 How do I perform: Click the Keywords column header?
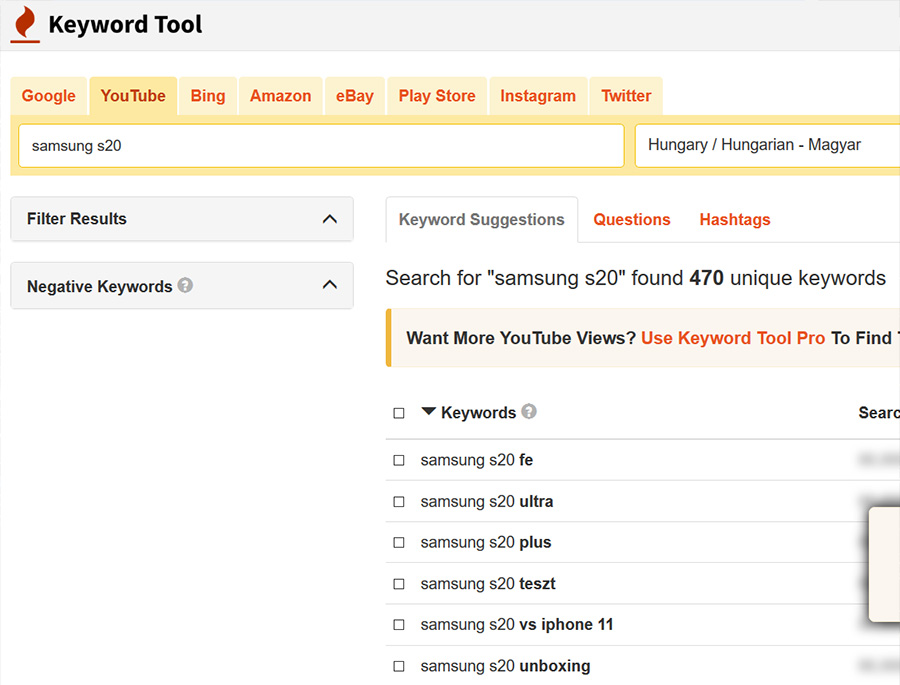click(x=479, y=412)
